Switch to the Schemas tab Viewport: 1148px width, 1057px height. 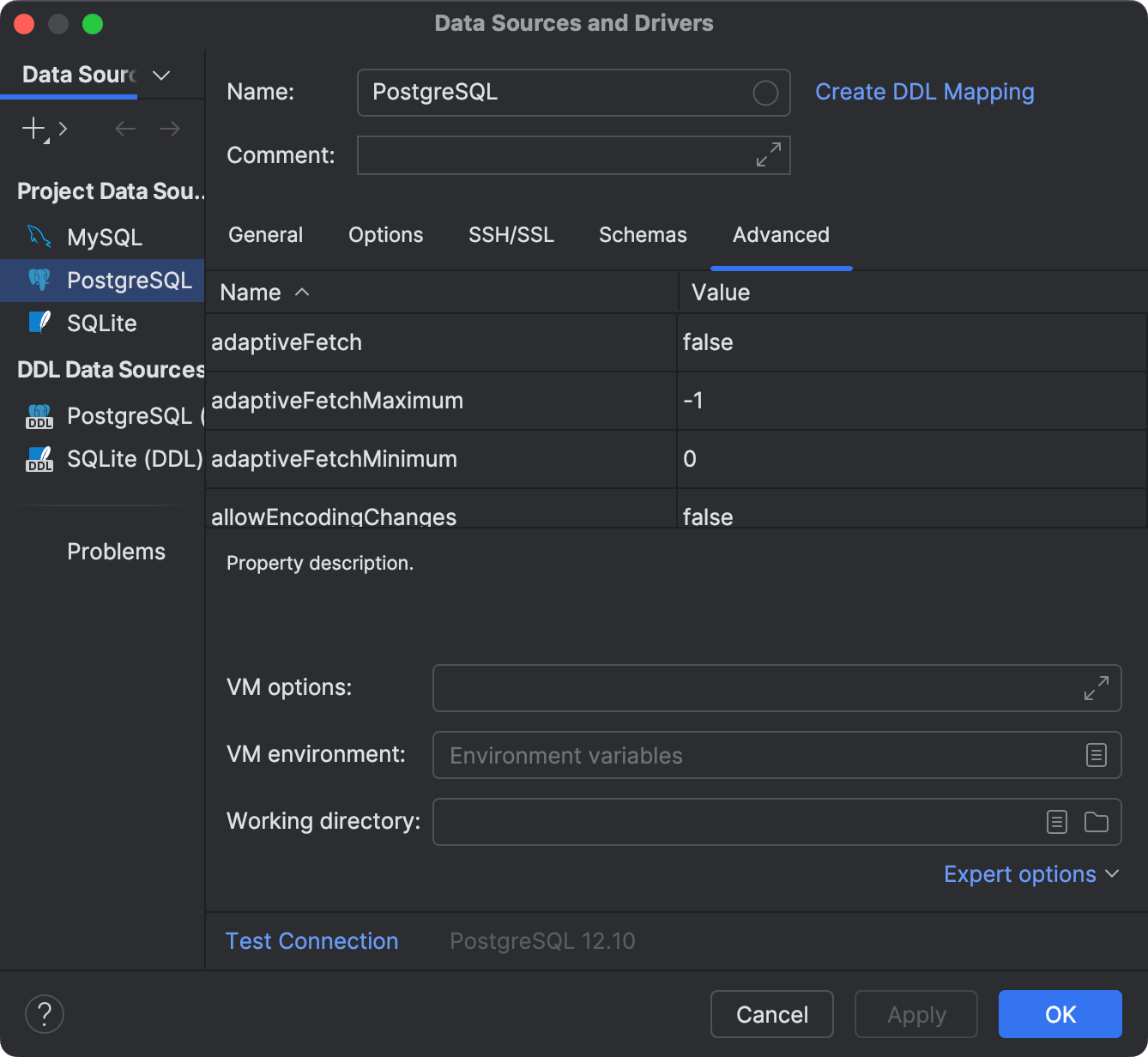point(643,235)
